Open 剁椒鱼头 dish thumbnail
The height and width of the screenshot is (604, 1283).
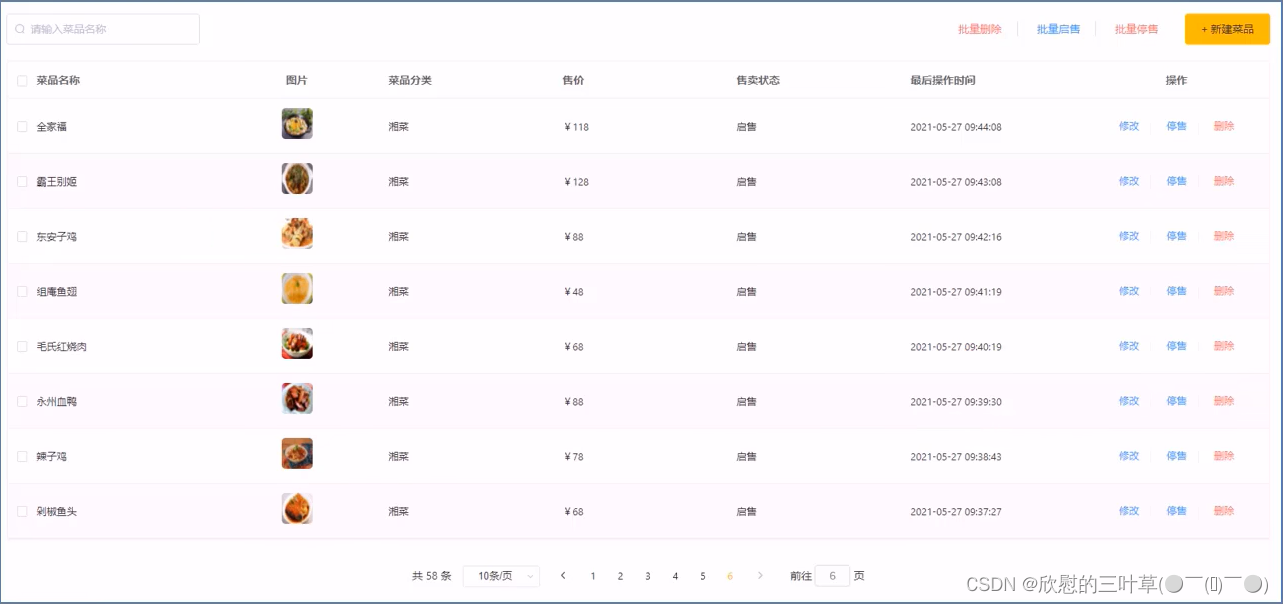coord(297,509)
